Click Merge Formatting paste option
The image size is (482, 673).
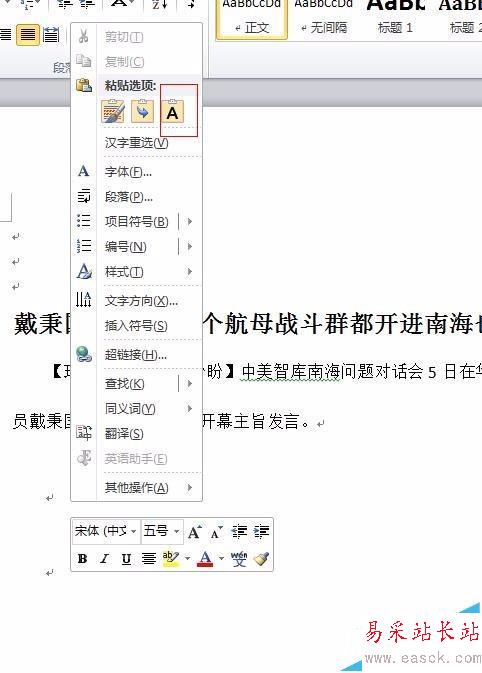[x=142, y=112]
